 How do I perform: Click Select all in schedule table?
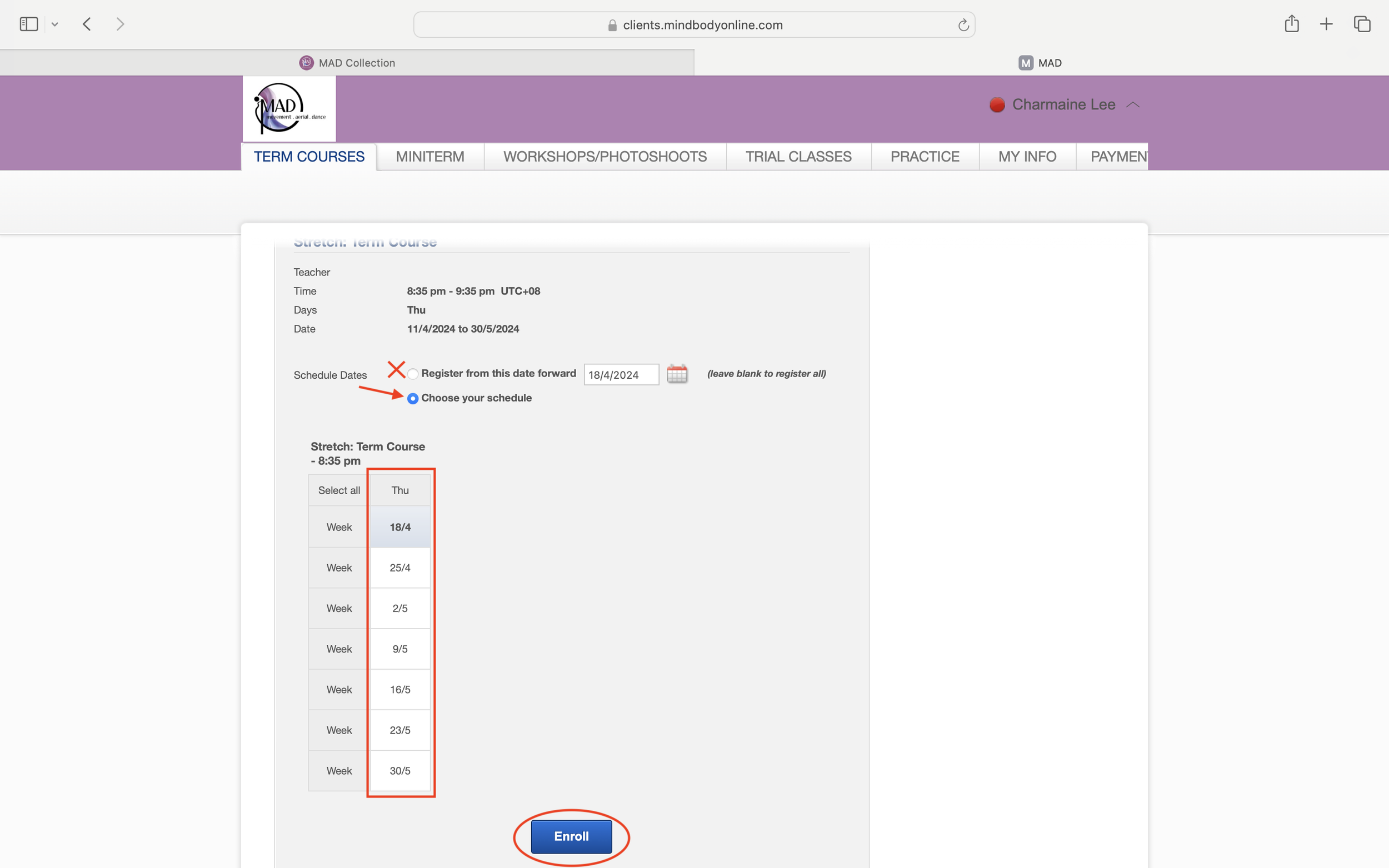point(339,490)
